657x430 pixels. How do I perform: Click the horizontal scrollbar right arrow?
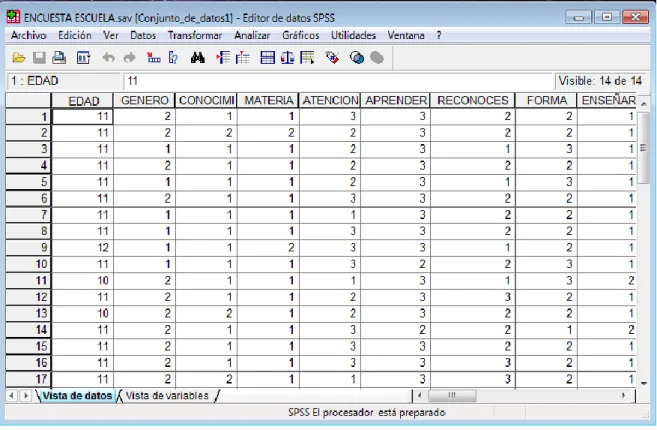(x=624, y=395)
